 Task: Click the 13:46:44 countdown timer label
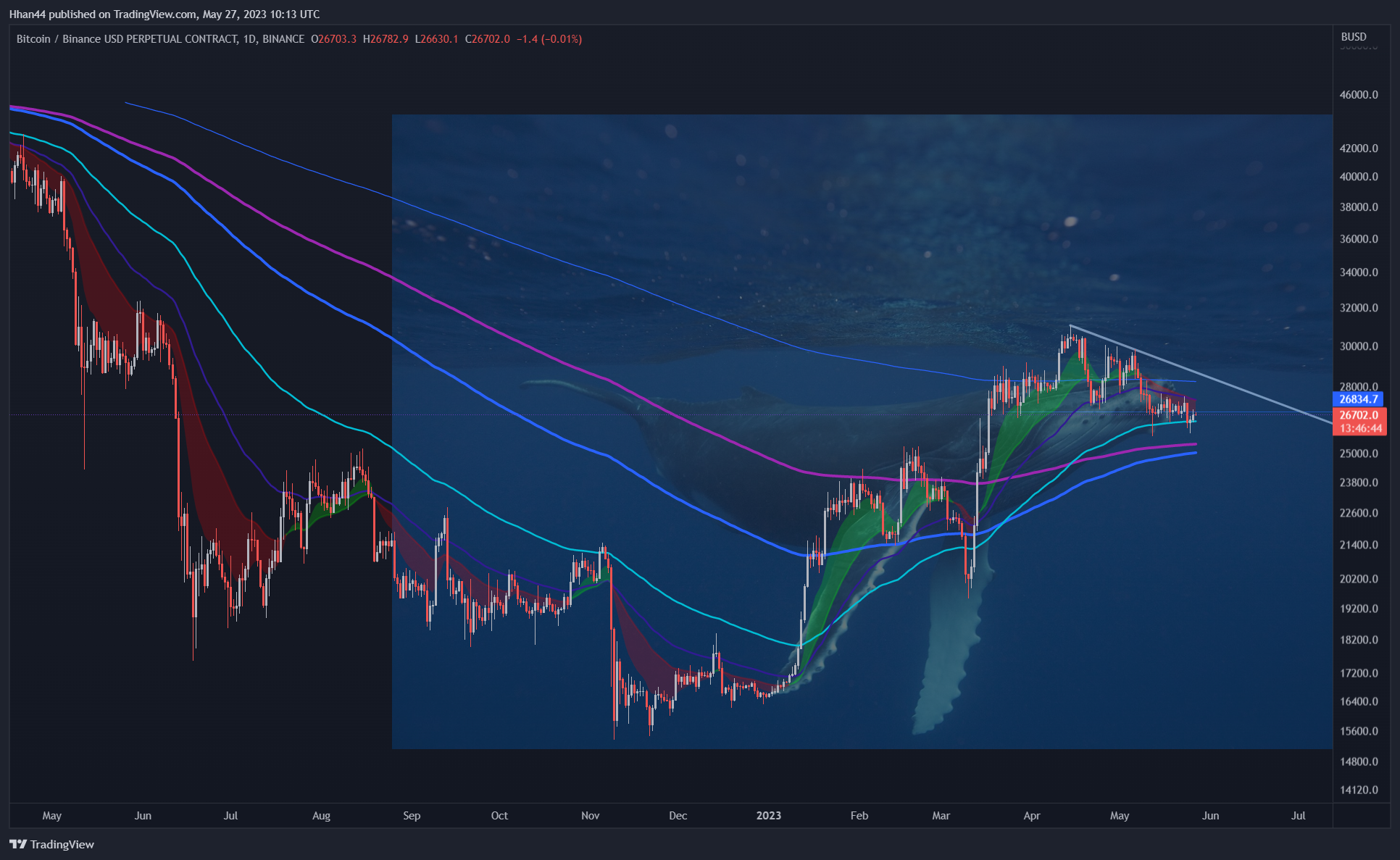click(1359, 428)
